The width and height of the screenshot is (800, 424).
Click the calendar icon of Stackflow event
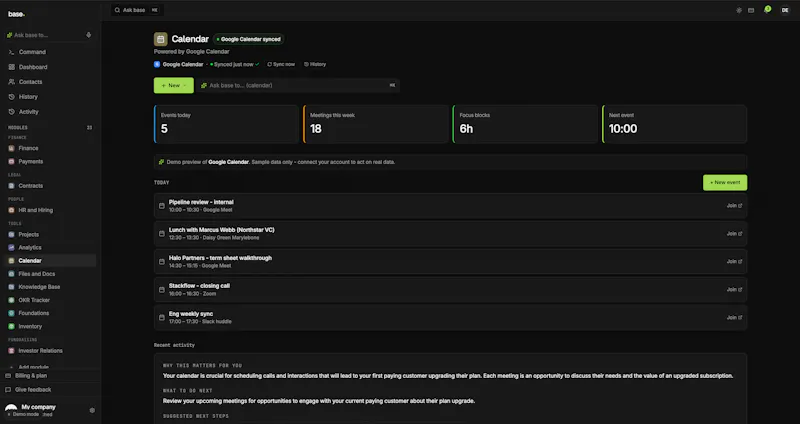point(162,290)
